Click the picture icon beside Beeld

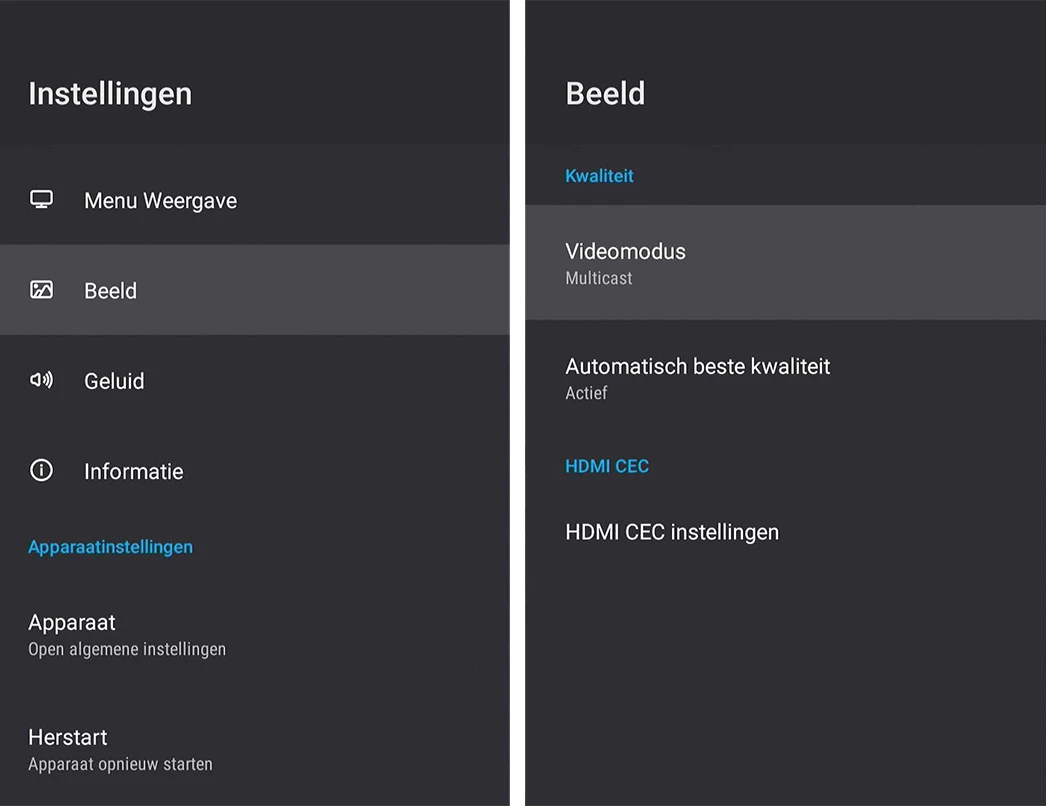(41, 290)
